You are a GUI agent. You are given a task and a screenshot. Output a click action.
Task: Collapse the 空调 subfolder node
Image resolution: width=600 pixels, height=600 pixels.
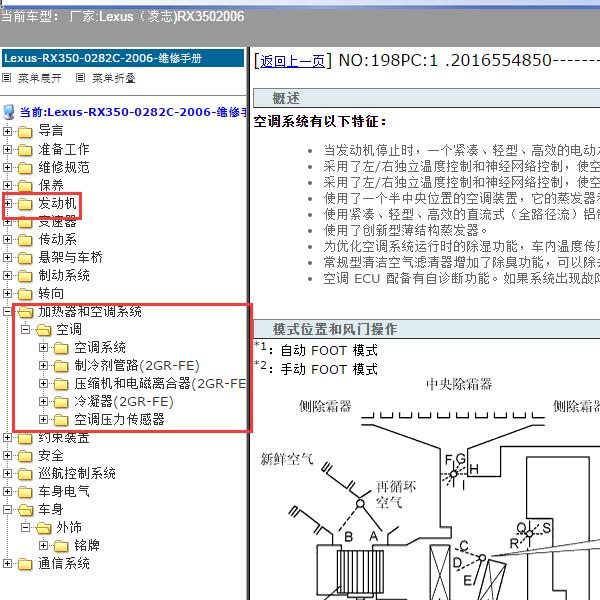pyautogui.click(x=25, y=329)
